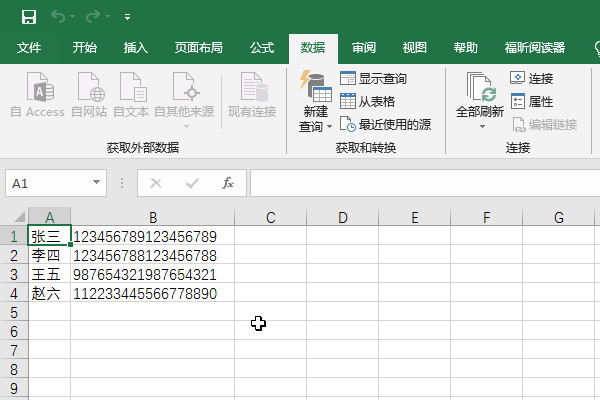Viewport: 600px width, 400px height.
Task: Select cell containing 张三
Action: [x=49, y=235]
